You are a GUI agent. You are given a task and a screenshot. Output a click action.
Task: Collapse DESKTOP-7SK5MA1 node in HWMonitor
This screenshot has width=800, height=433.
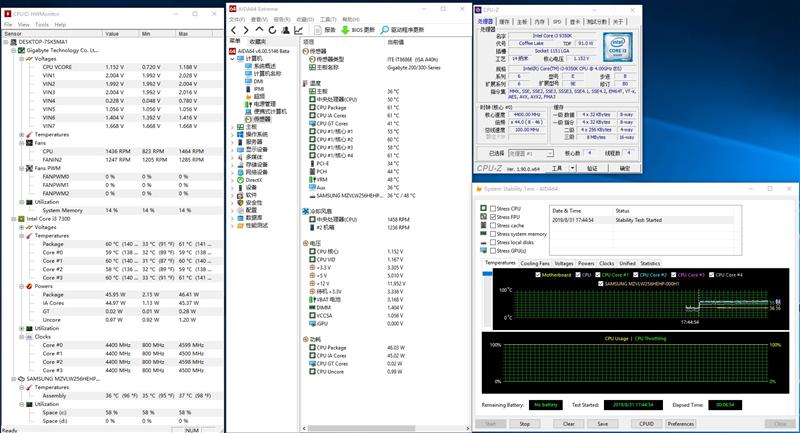6,42
